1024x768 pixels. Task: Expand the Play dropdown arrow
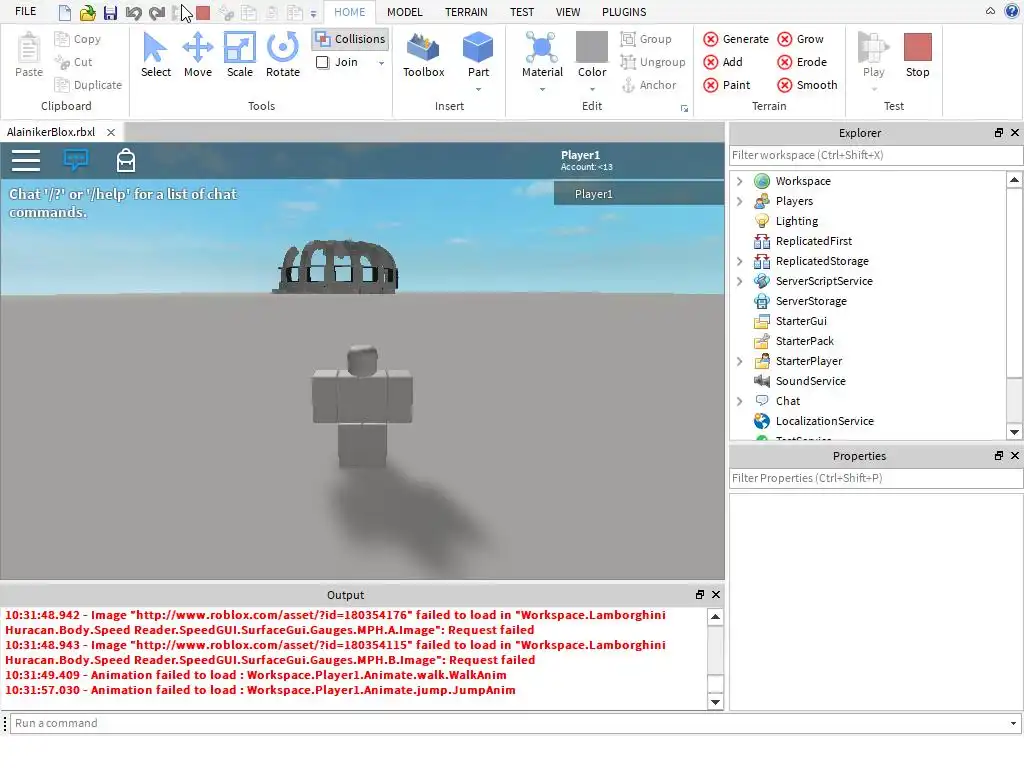click(874, 89)
